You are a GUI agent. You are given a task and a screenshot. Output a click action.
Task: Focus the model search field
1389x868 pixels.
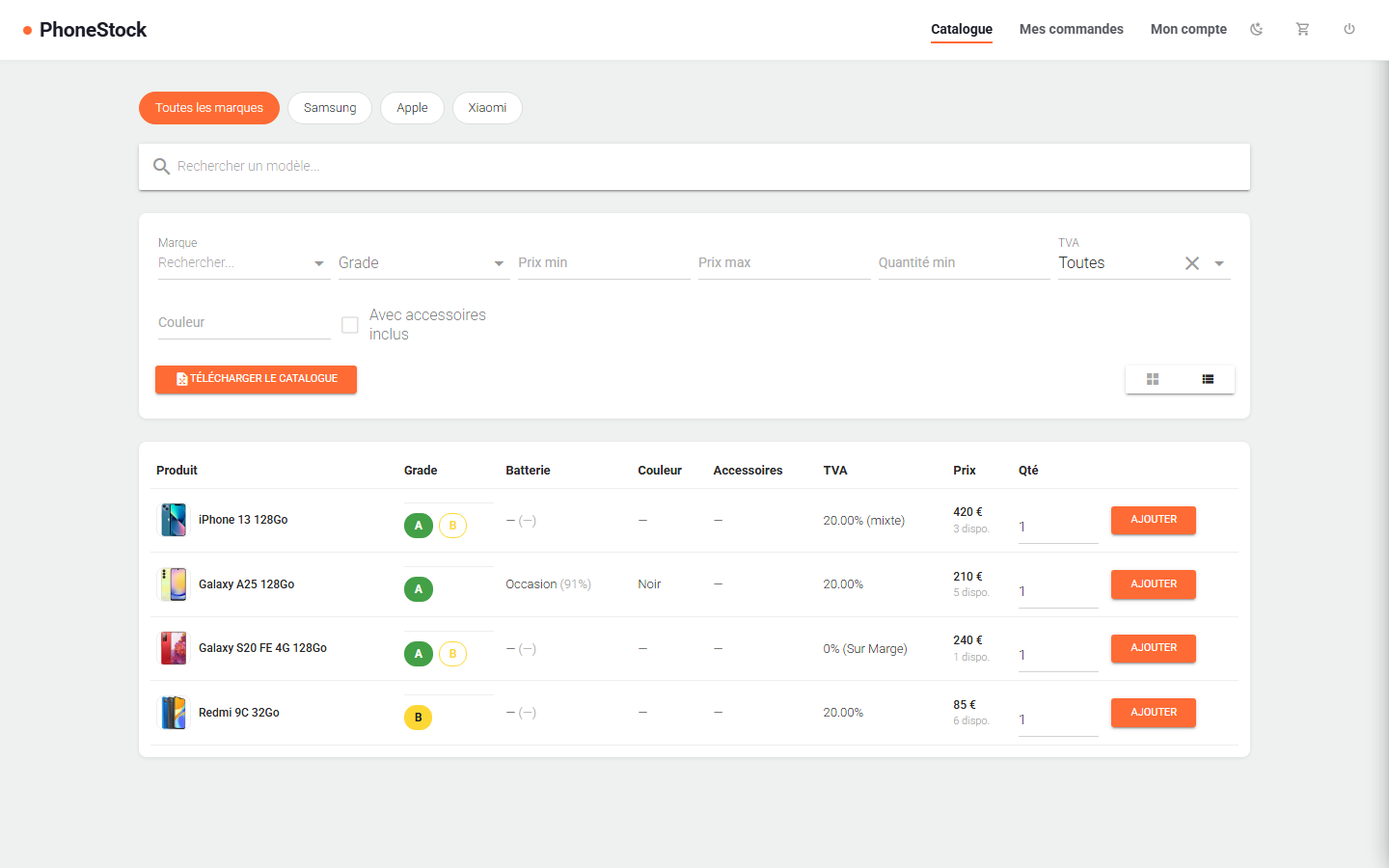click(x=694, y=167)
